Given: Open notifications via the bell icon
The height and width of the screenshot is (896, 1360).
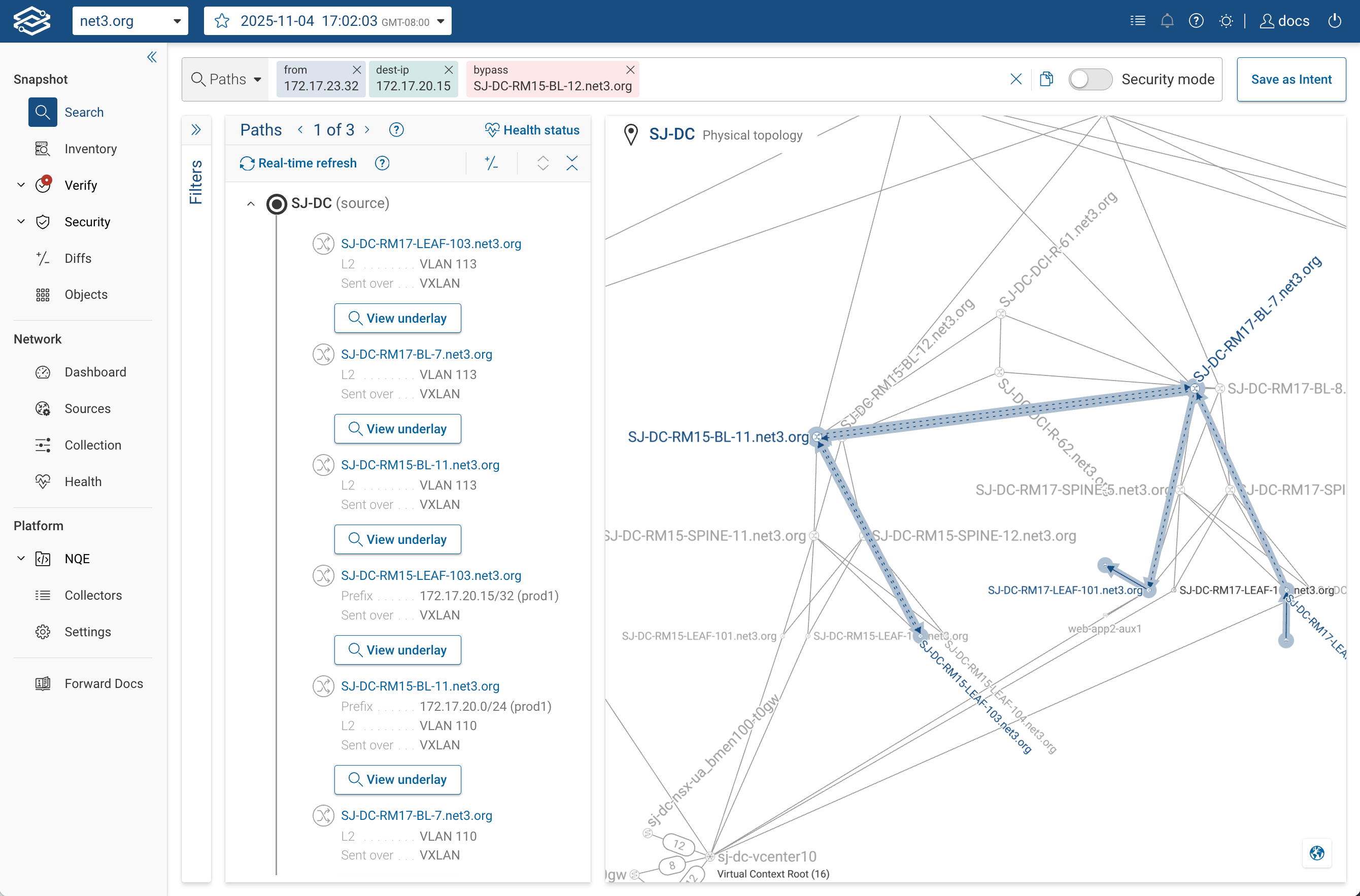Looking at the screenshot, I should 1167,21.
